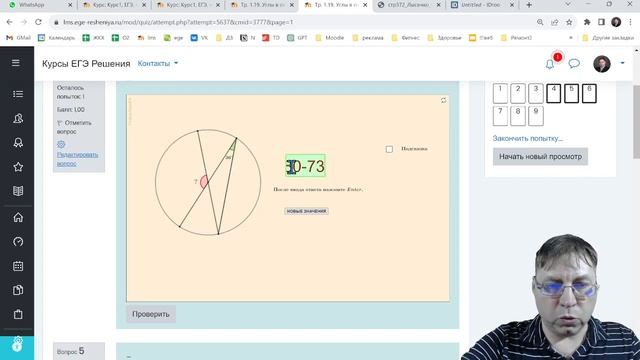The width and height of the screenshot is (640, 360).
Task: Open the Gmail bookmark
Action: pyautogui.click(x=18, y=38)
